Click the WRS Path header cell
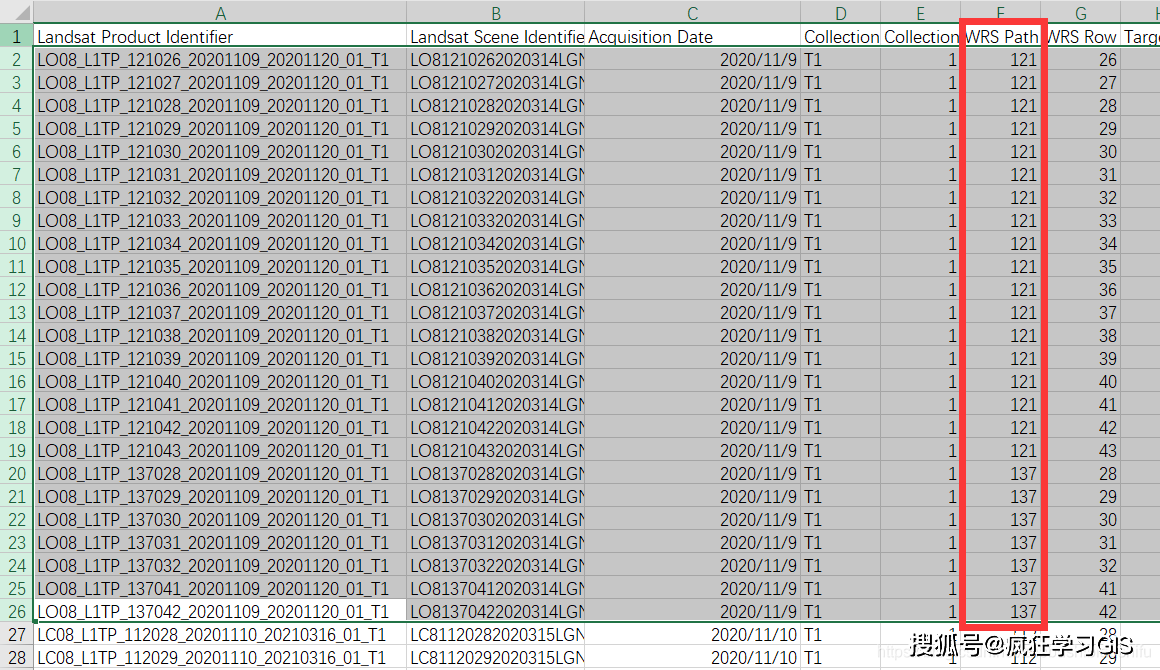Screen dimensions: 1160x670 (1001, 37)
